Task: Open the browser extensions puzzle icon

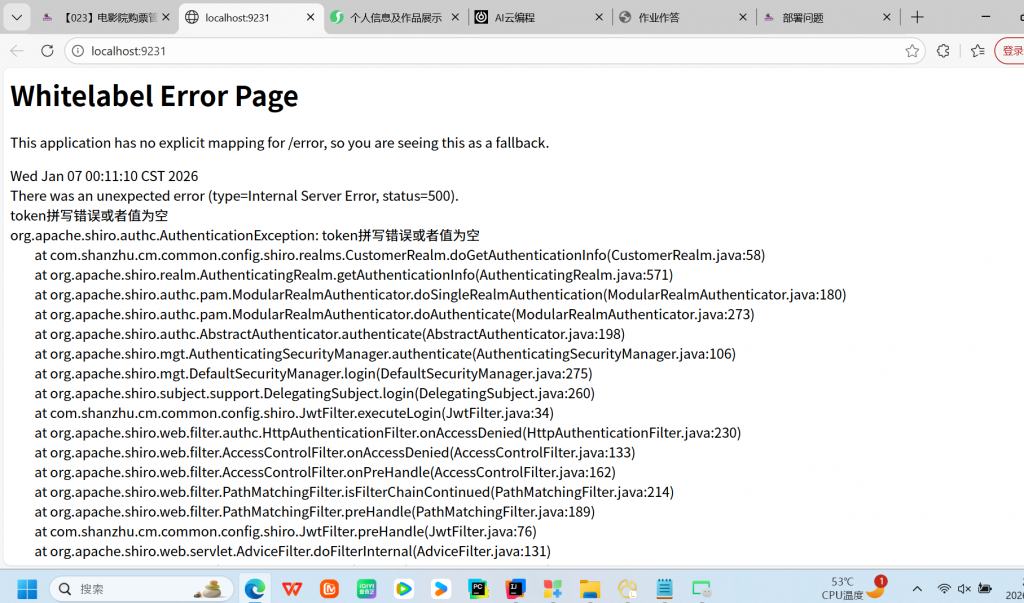Action: tap(943, 51)
